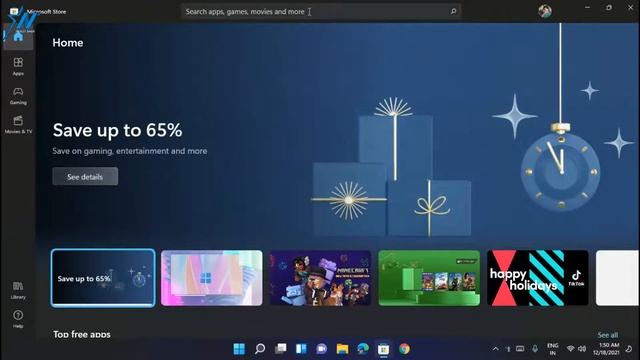Open the user profile avatar

click(x=544, y=11)
